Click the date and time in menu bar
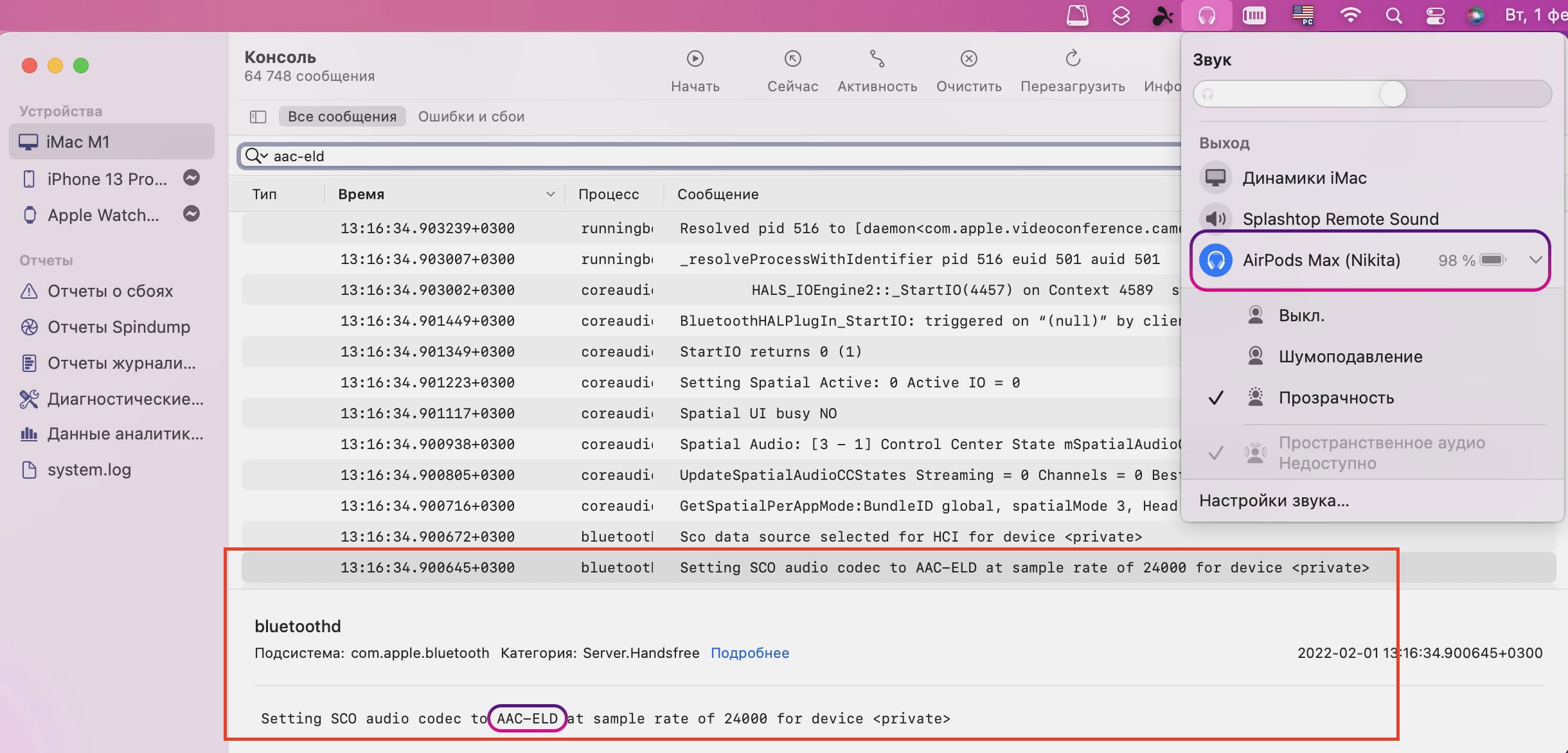The image size is (1568, 753). (x=1536, y=15)
